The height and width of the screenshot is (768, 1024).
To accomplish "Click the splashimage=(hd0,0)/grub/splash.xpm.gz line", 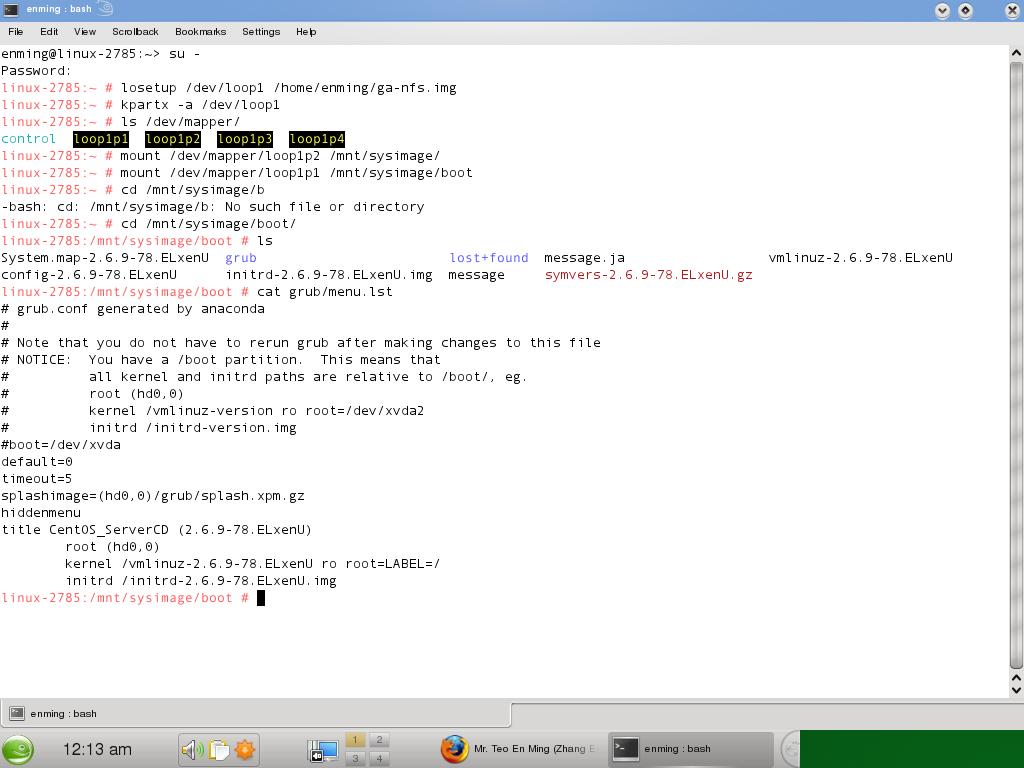I will pyautogui.click(x=153, y=496).
